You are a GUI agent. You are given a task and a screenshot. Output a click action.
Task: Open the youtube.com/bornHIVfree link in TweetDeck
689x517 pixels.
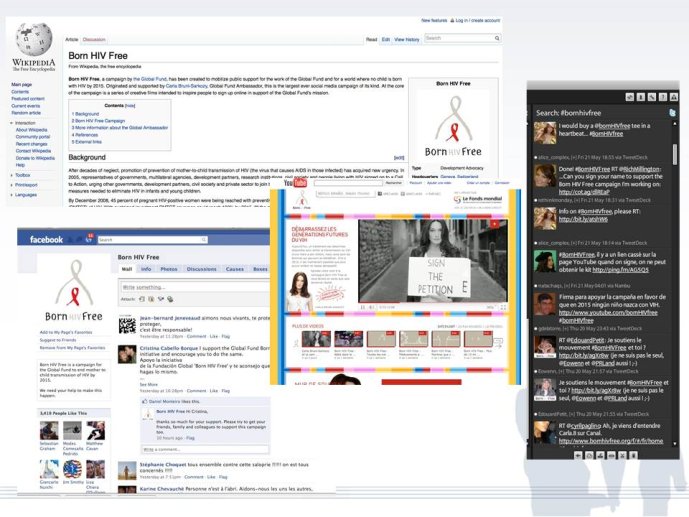pyautogui.click(x=608, y=313)
